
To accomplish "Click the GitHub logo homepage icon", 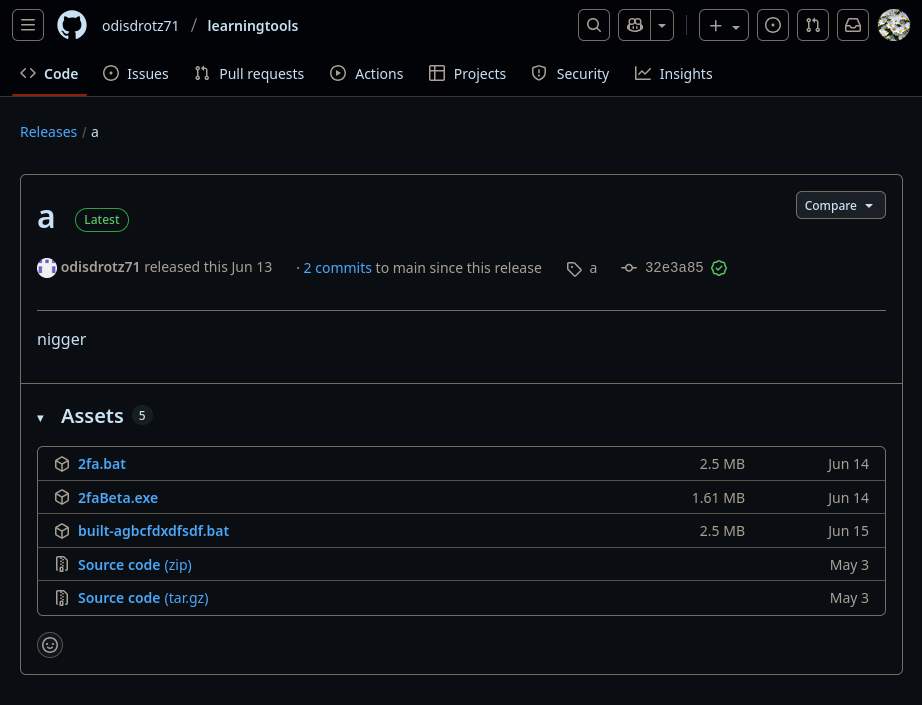I will [x=72, y=26].
